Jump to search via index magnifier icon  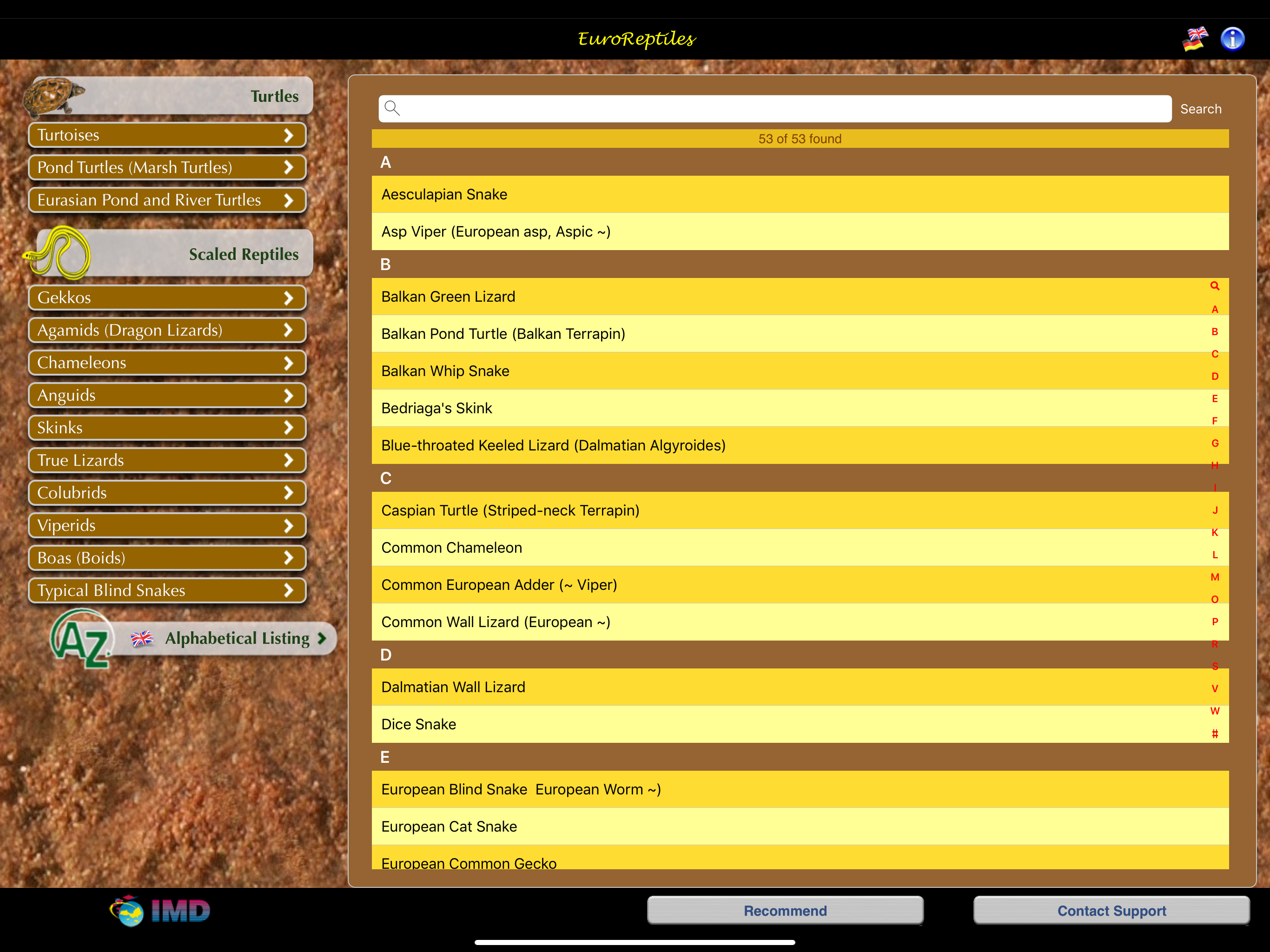[1215, 286]
